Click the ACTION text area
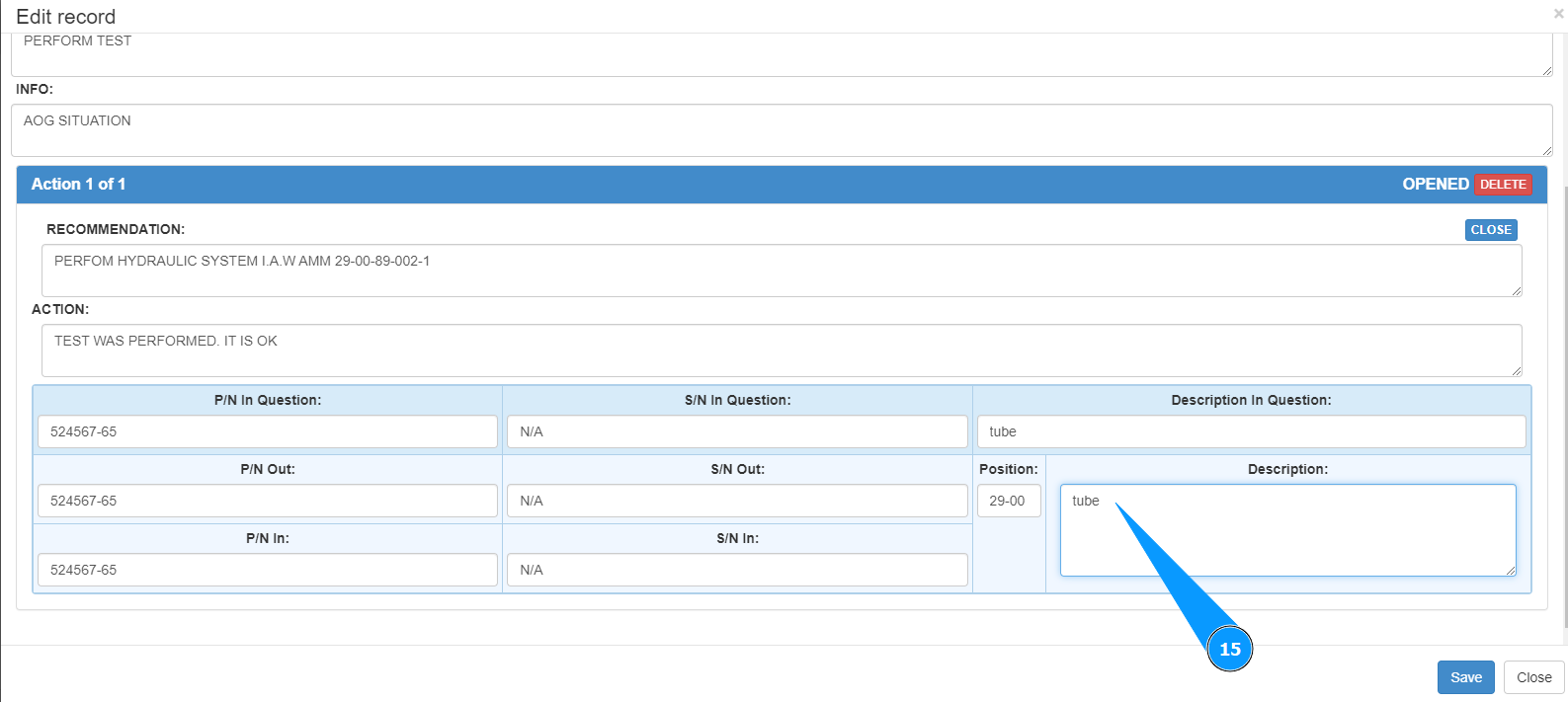The width and height of the screenshot is (1568, 702). [x=782, y=351]
